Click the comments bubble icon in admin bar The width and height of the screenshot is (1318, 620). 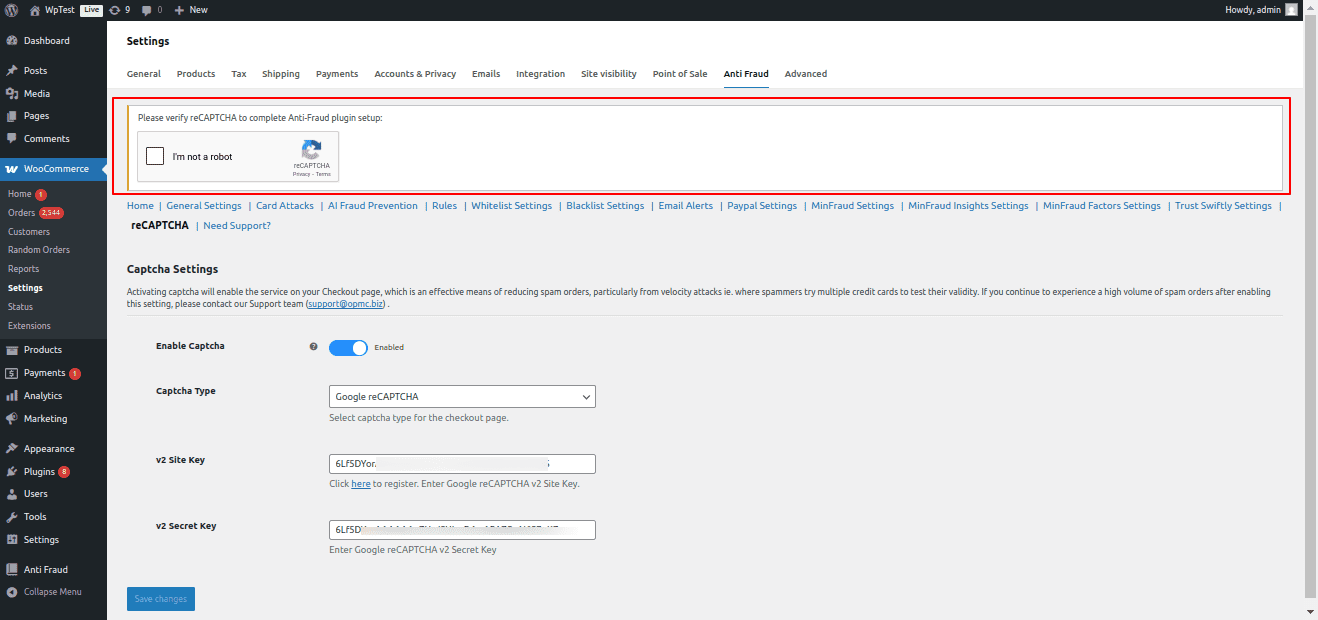point(148,9)
